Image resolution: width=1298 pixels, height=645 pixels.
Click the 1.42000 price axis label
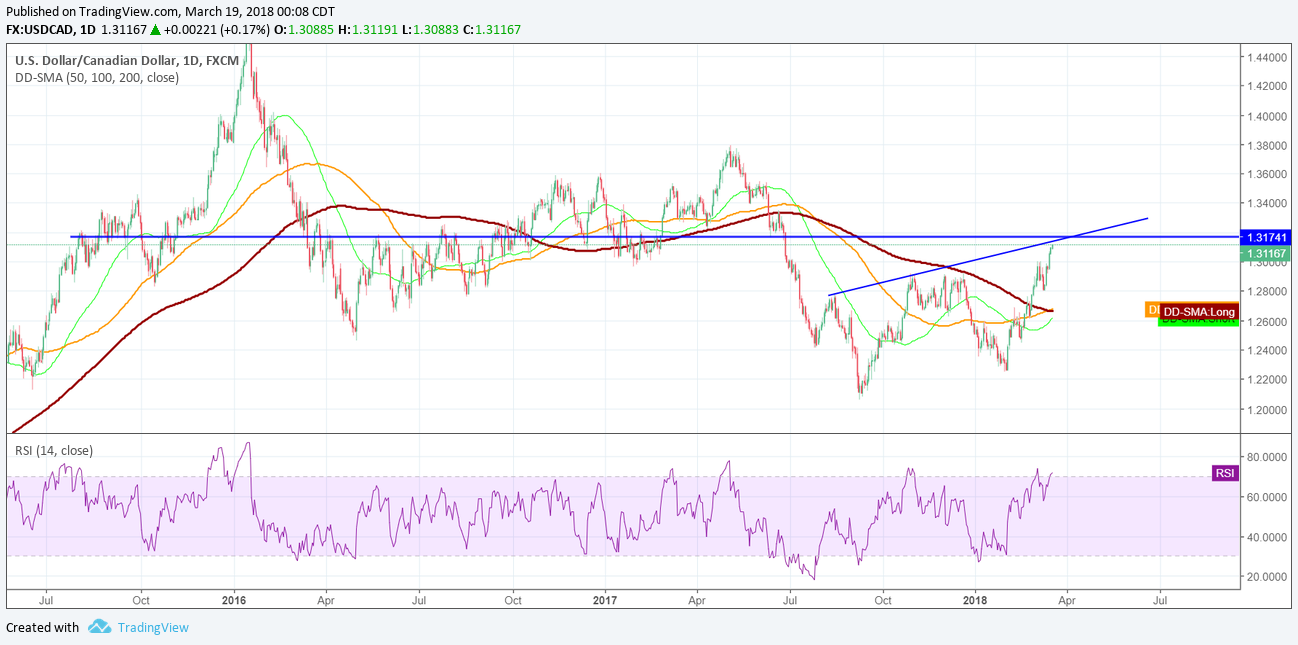1268,87
